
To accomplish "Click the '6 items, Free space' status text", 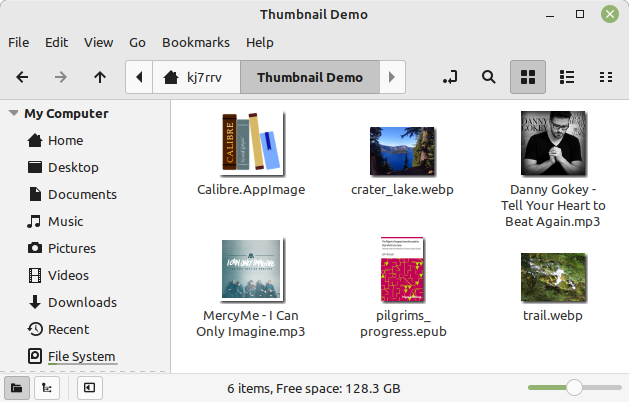I will (x=314, y=388).
